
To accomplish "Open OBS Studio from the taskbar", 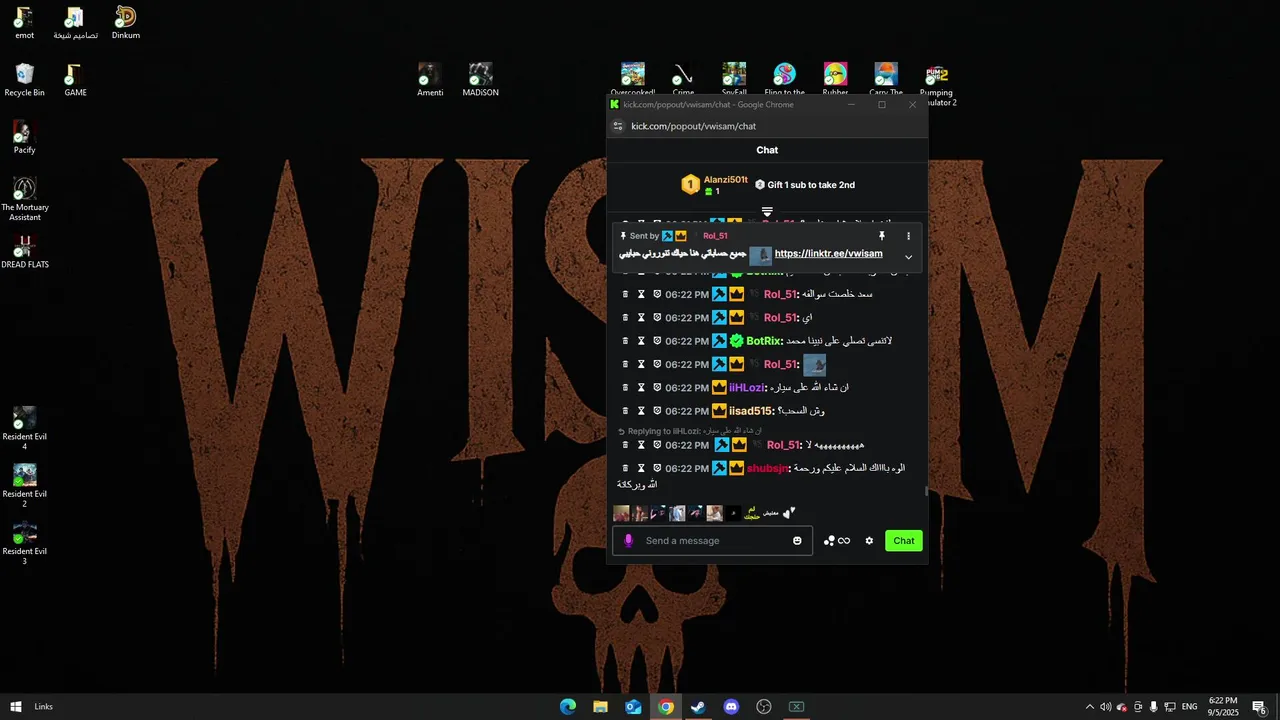I will tap(764, 707).
